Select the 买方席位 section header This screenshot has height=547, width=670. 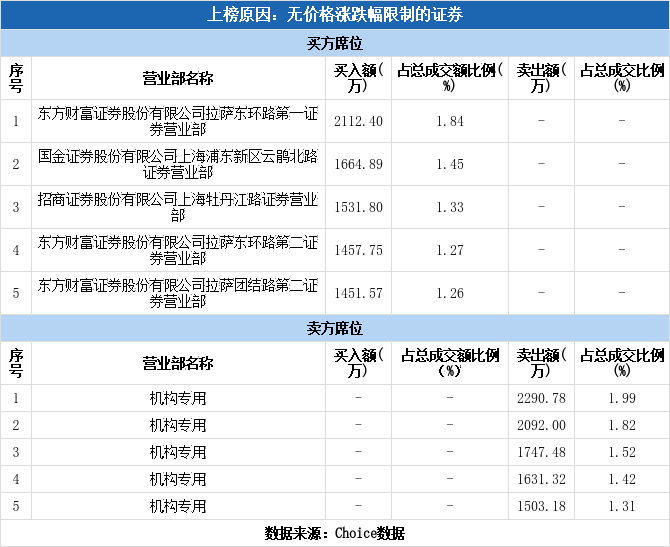coord(335,43)
